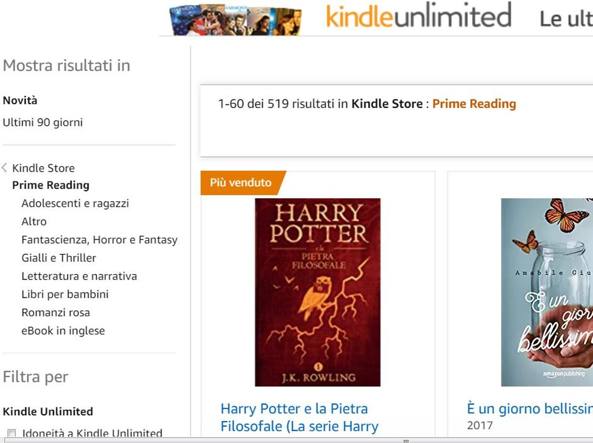This screenshot has width=593, height=443.
Task: Select Altro category
Action: click(x=34, y=222)
